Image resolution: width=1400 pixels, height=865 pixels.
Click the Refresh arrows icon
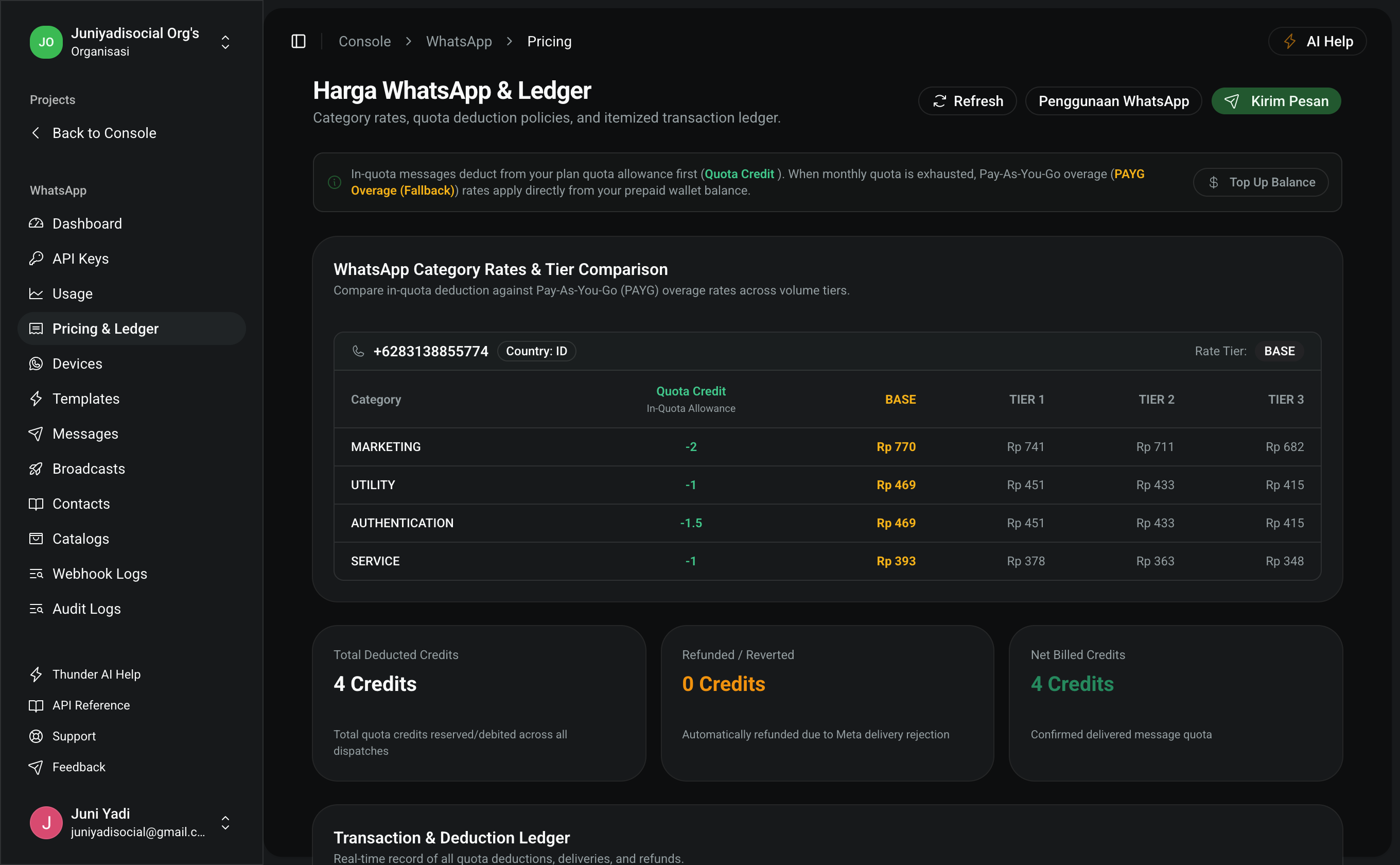coord(939,101)
